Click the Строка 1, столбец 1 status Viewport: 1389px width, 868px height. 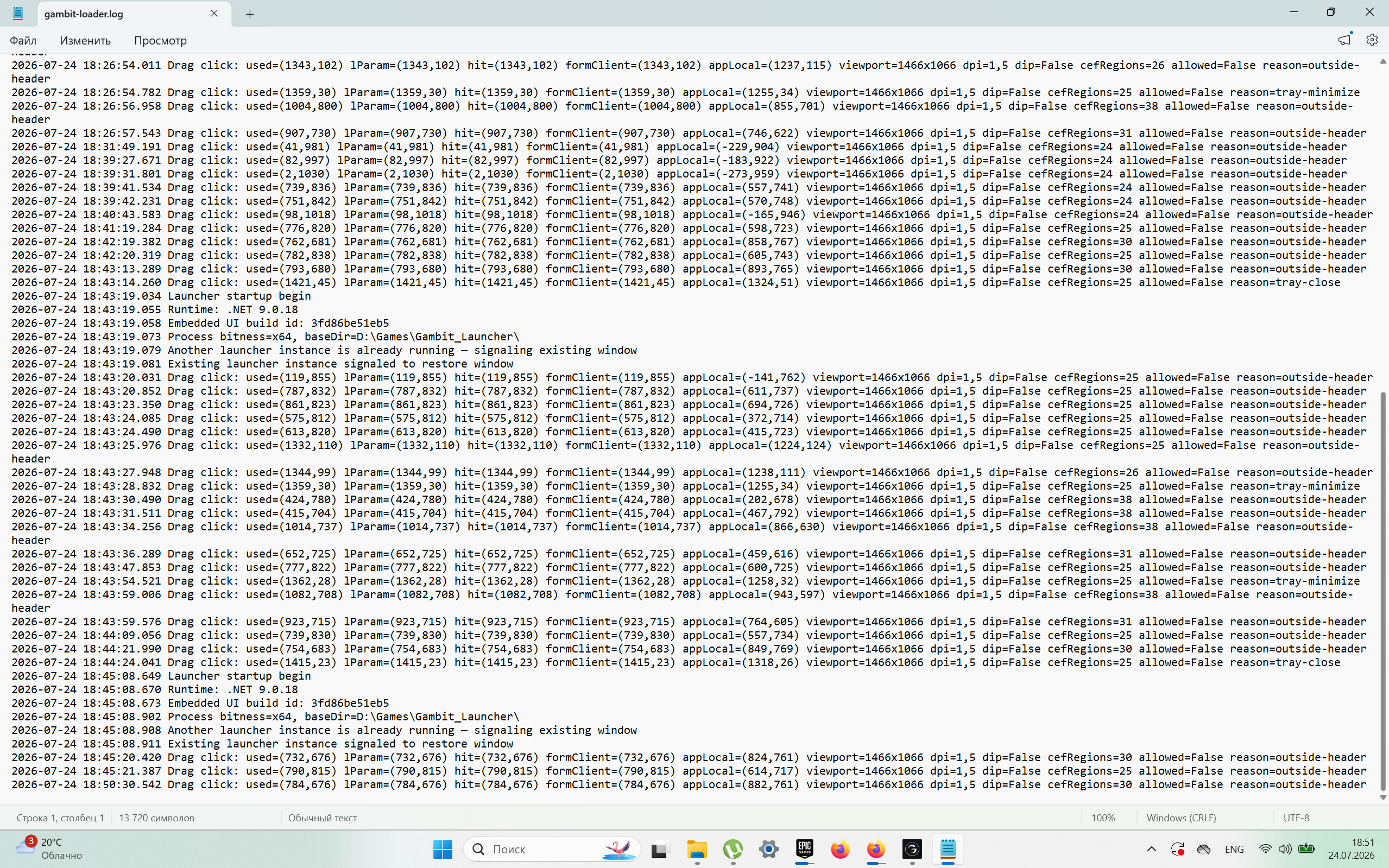point(60,818)
